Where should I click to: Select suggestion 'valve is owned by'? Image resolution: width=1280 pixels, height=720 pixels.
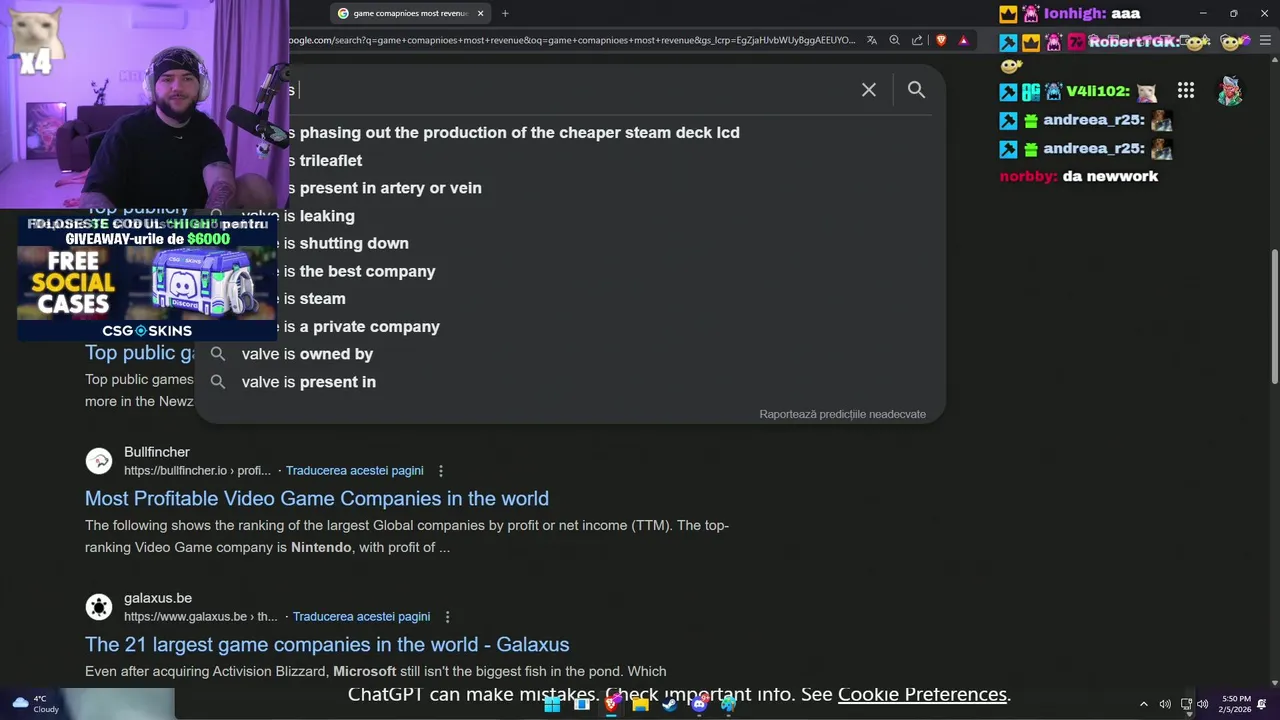[x=307, y=354]
